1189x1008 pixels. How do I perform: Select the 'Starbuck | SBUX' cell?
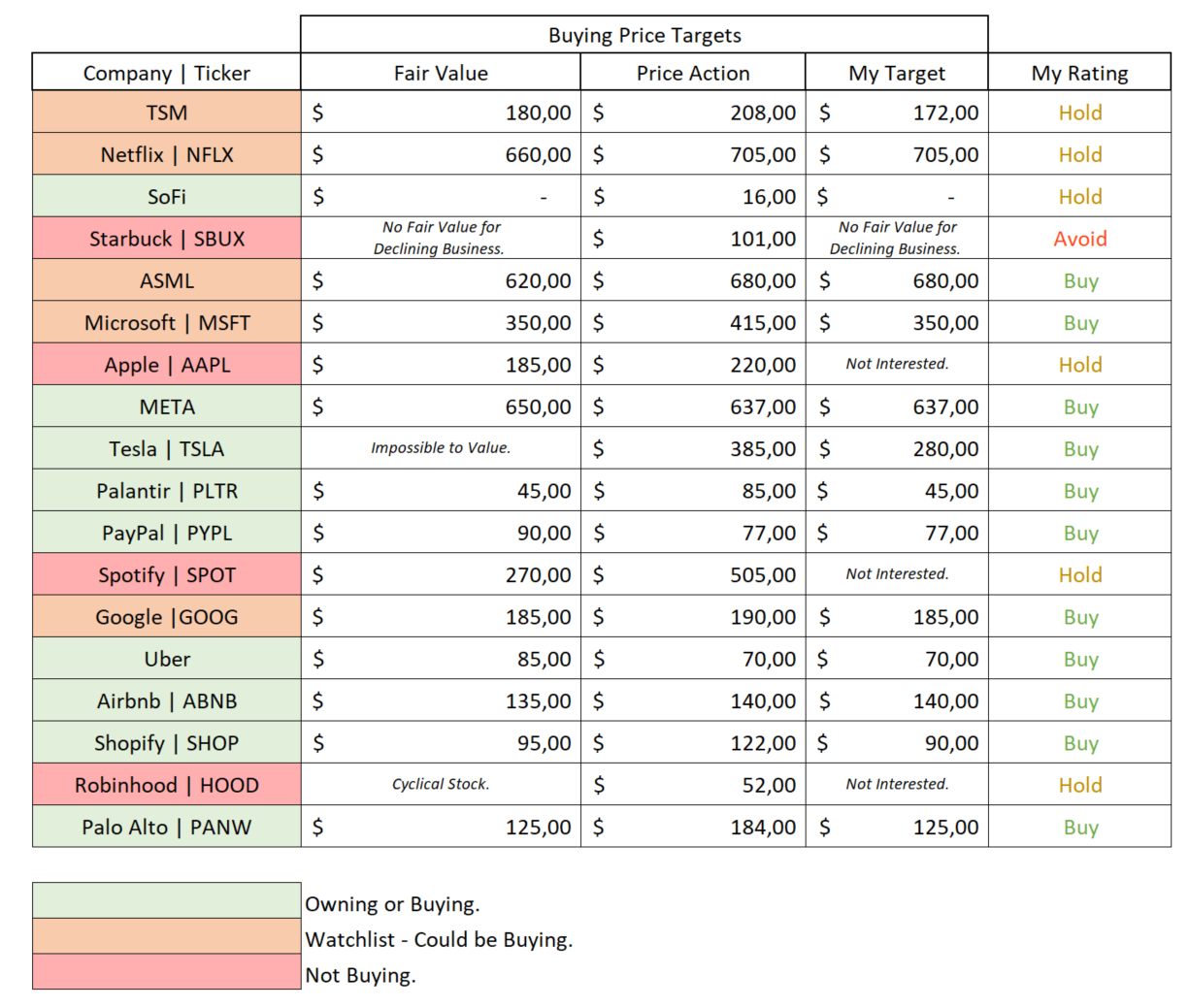[x=167, y=239]
